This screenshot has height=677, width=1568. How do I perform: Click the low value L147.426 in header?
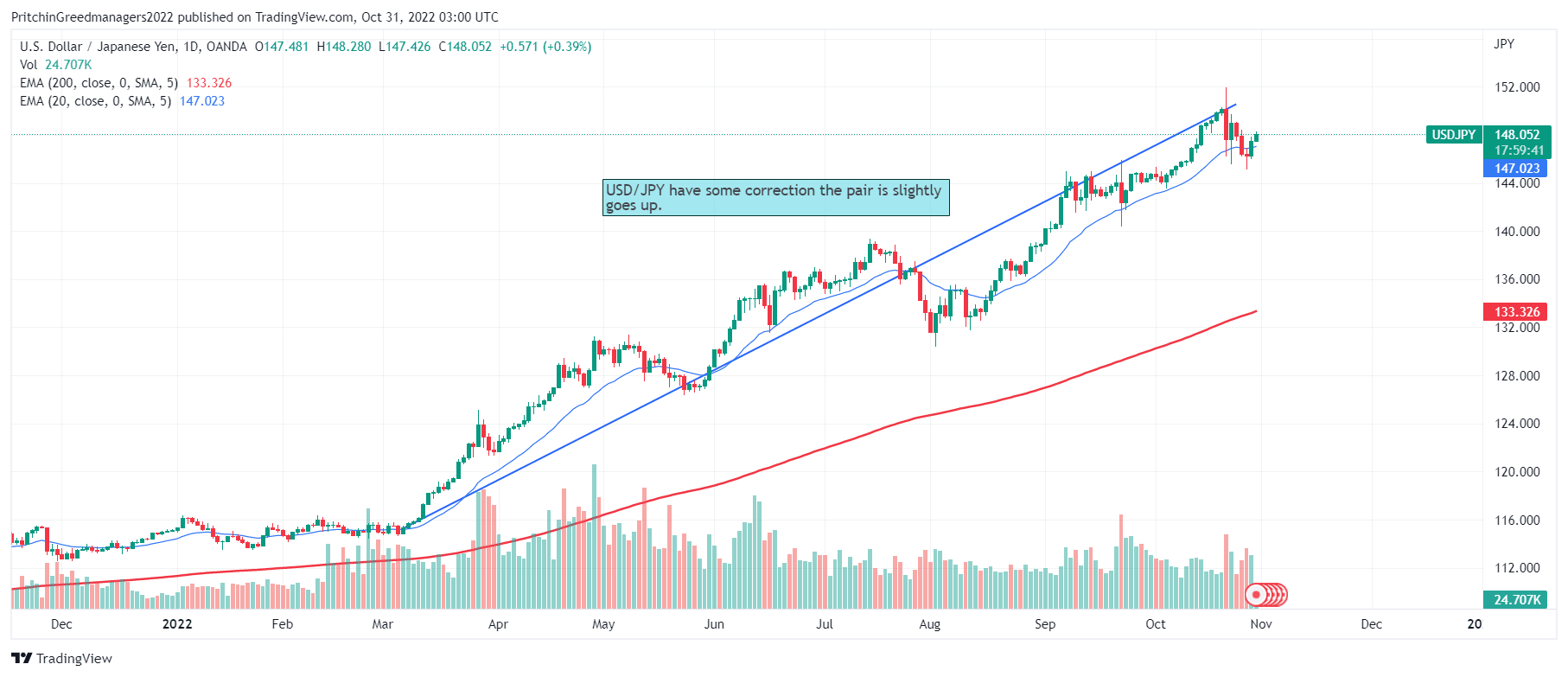[x=405, y=47]
